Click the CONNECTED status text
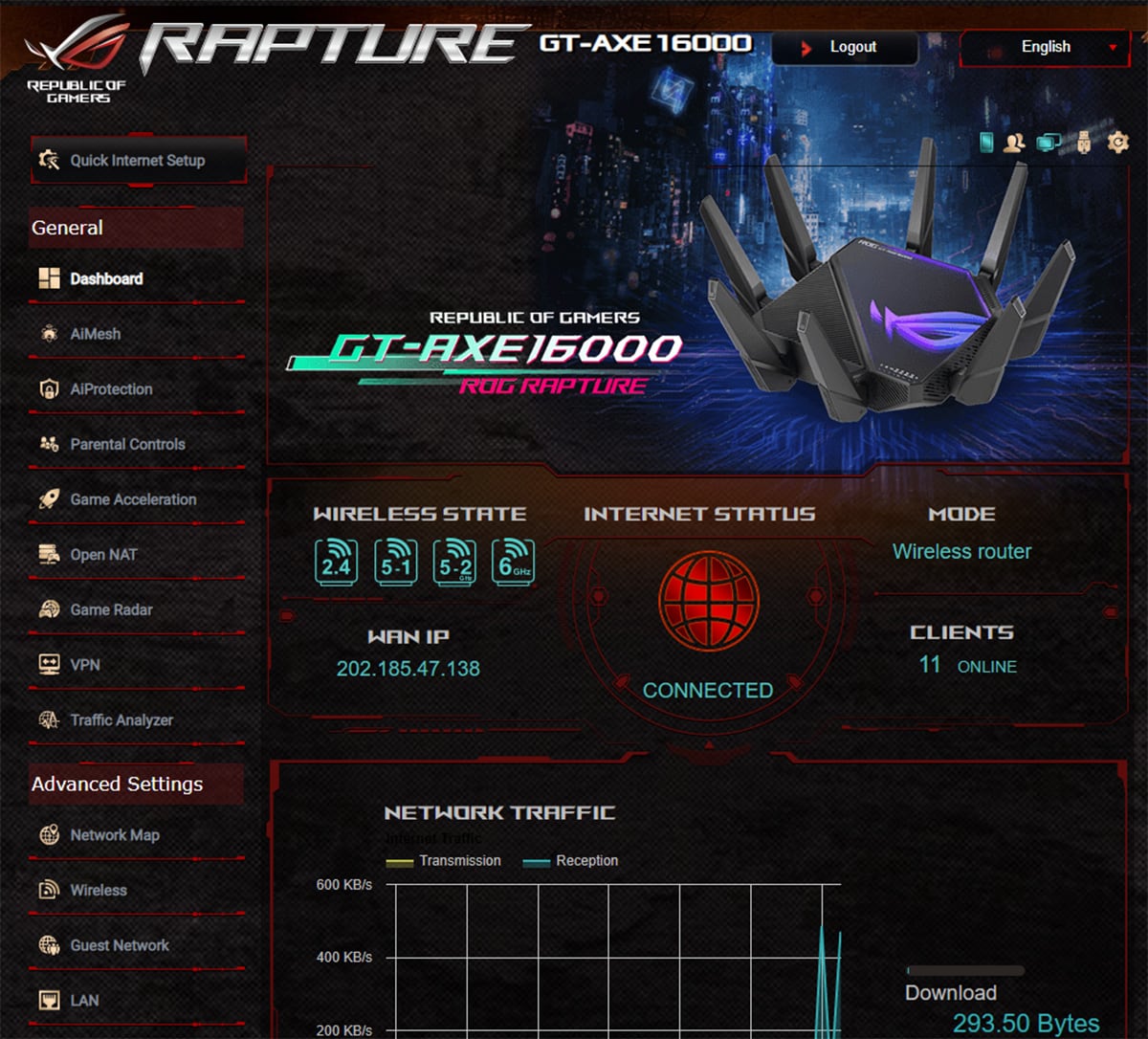Screen dimensions: 1148x1039 (708, 691)
